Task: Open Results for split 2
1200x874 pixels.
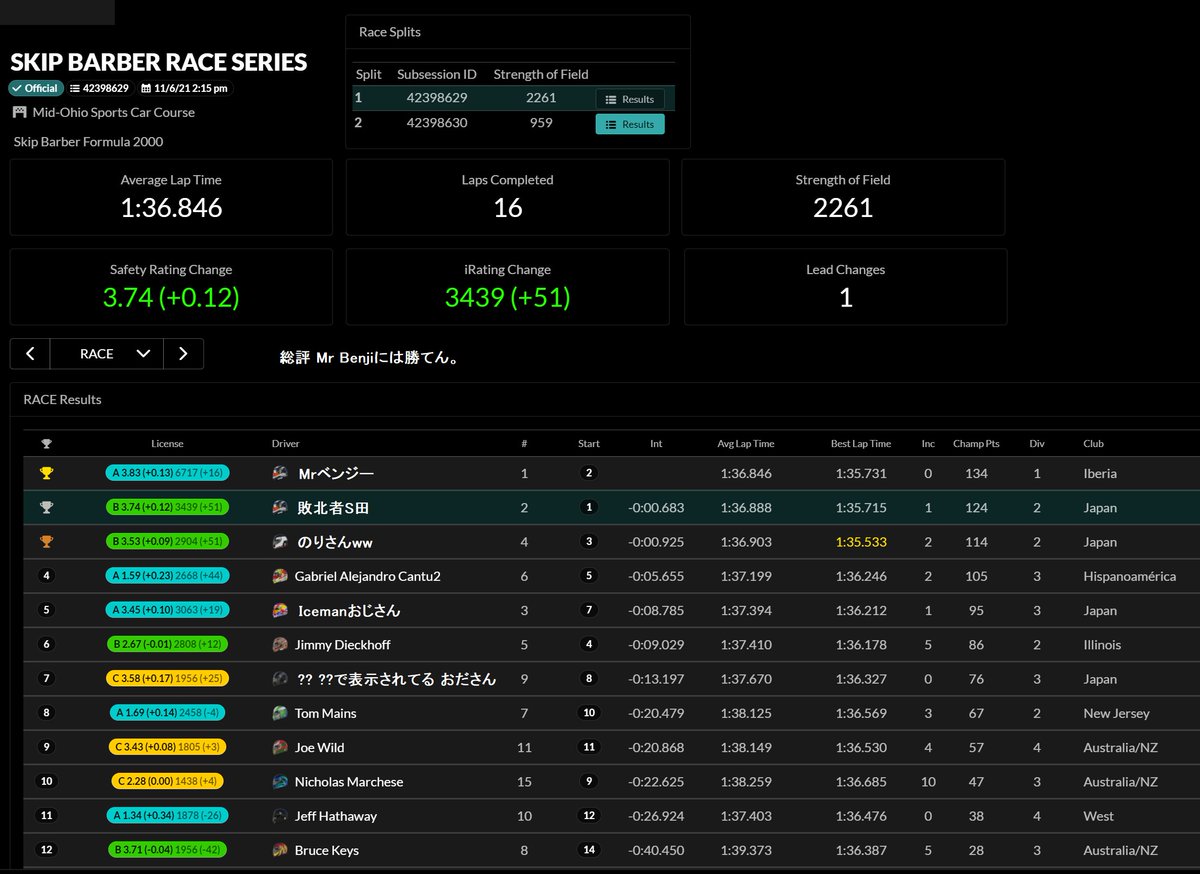Action: [630, 124]
